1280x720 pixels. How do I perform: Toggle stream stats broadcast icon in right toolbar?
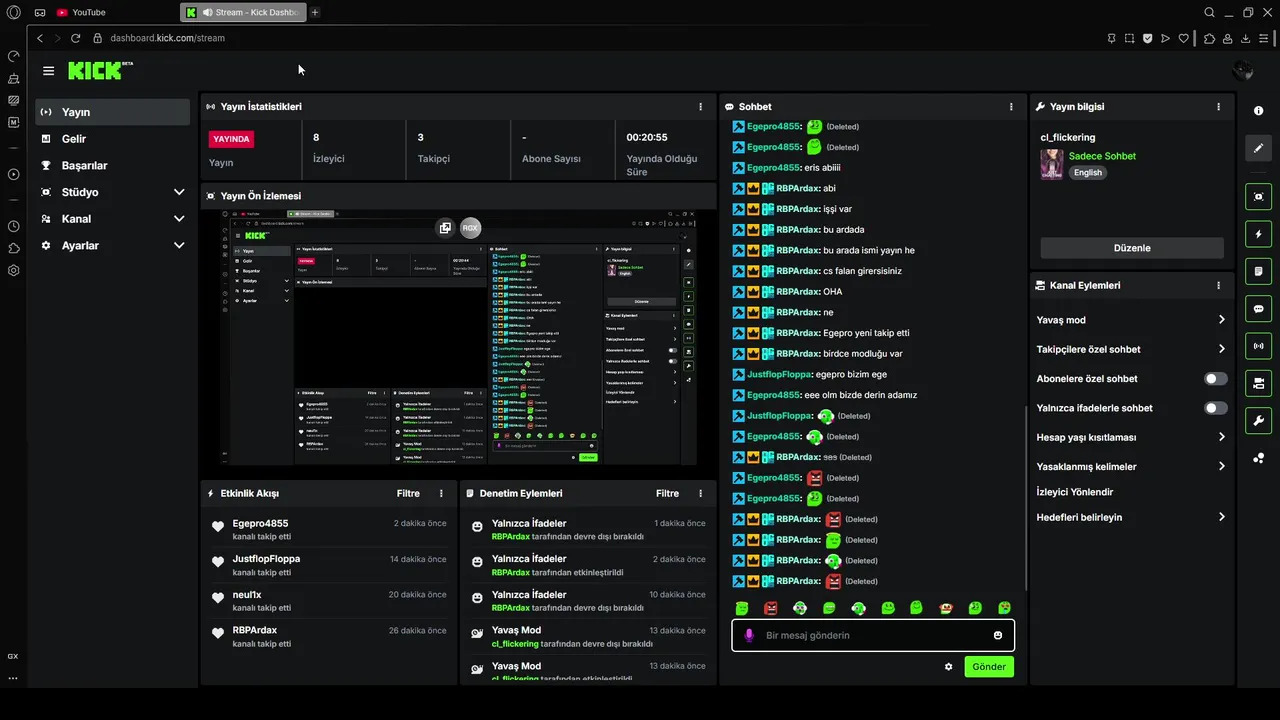[1258, 346]
